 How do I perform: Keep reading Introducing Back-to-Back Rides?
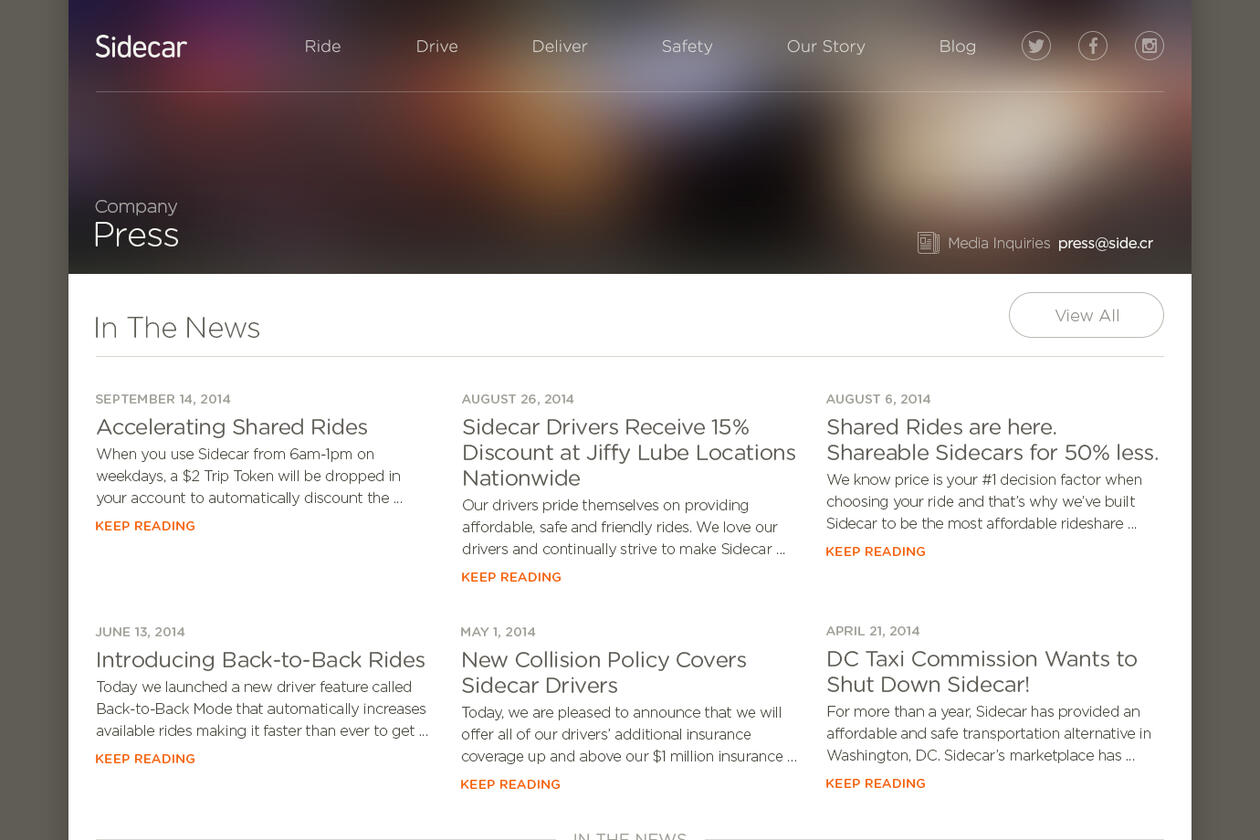pos(145,759)
